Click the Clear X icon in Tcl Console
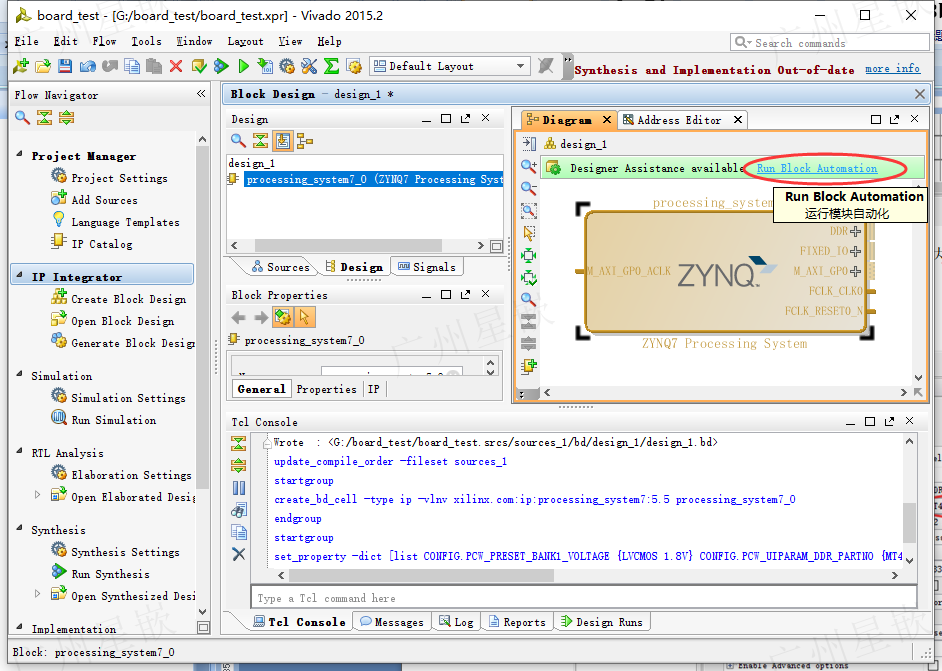942x671 pixels. coord(239,554)
